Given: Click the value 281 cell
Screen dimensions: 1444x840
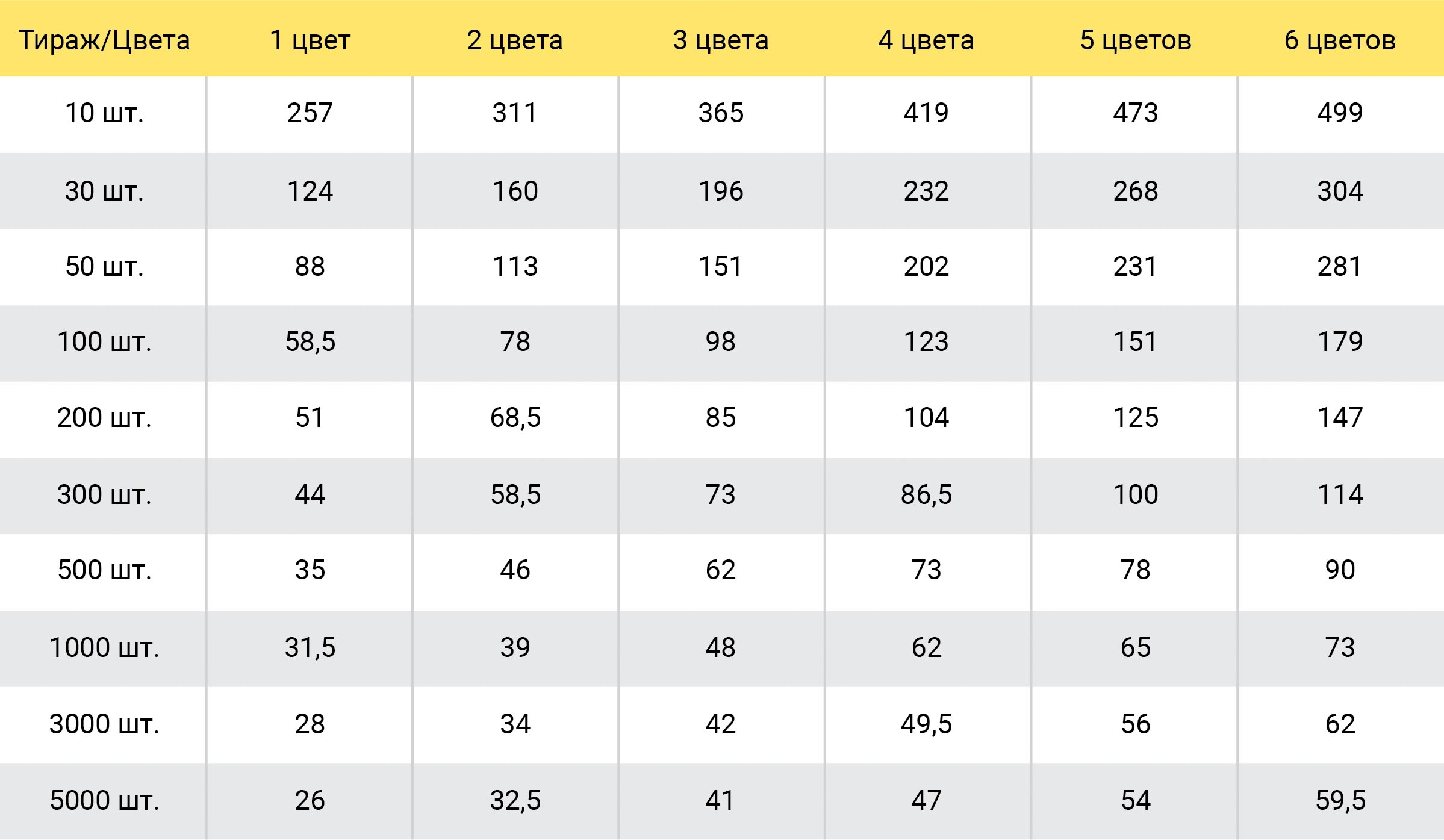Looking at the screenshot, I should point(1340,266).
